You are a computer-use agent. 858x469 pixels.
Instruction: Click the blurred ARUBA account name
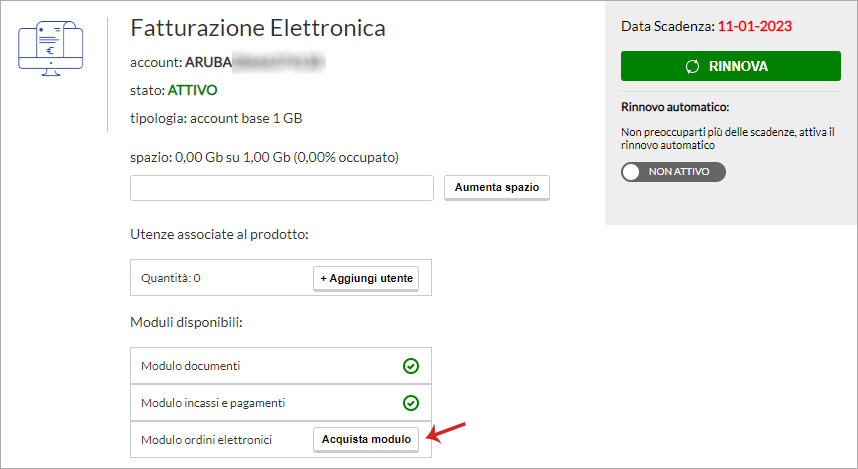[255, 62]
